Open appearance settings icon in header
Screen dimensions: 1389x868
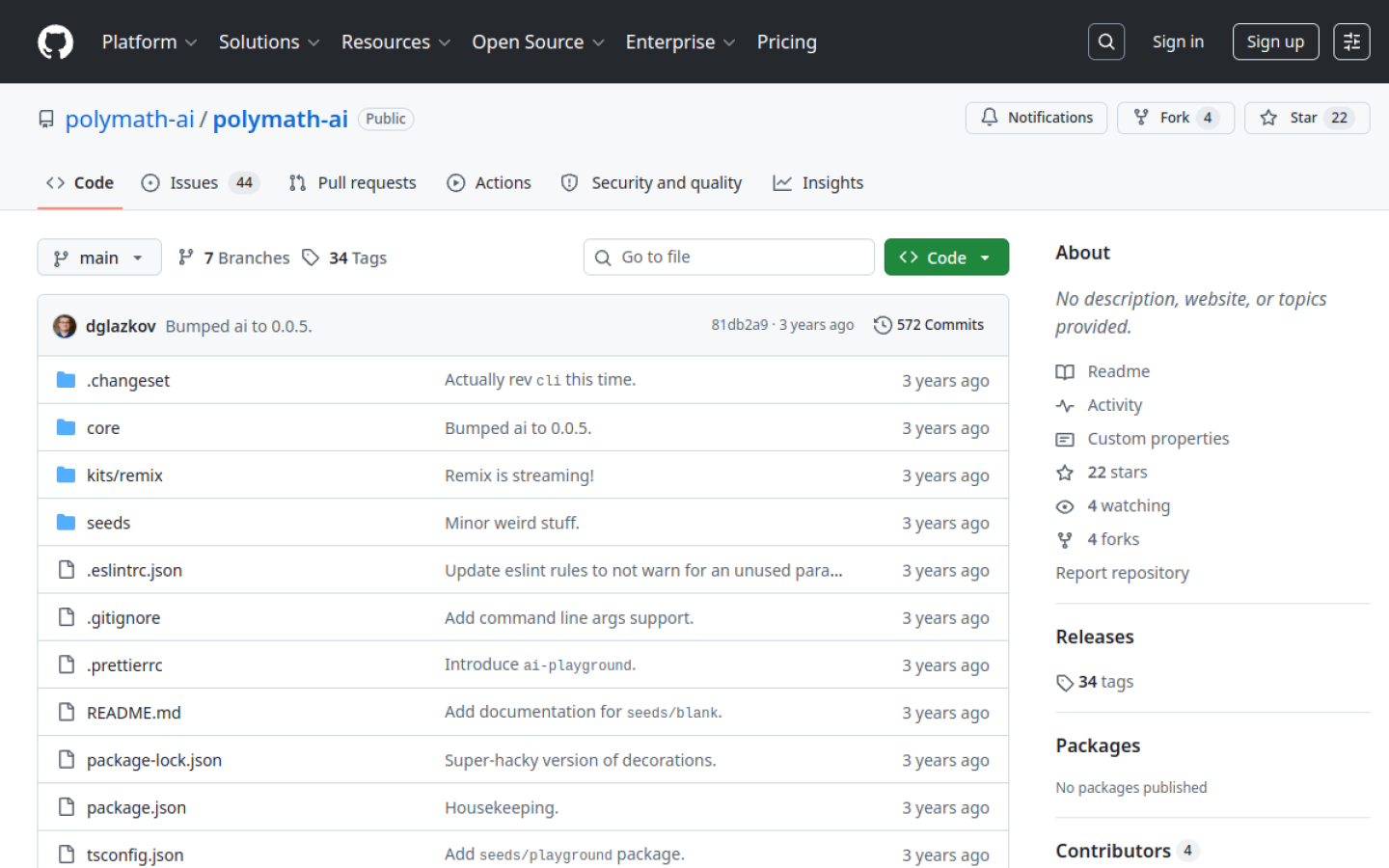click(x=1351, y=41)
